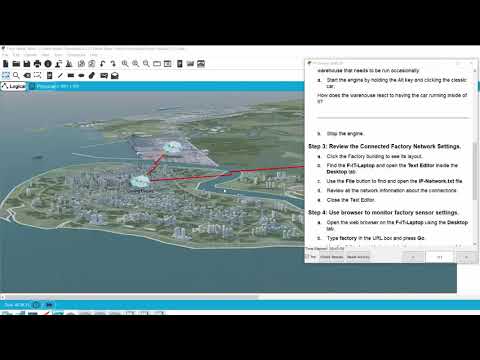Click the 'Step 3: Review the Connected Factory' heading

tap(384, 146)
